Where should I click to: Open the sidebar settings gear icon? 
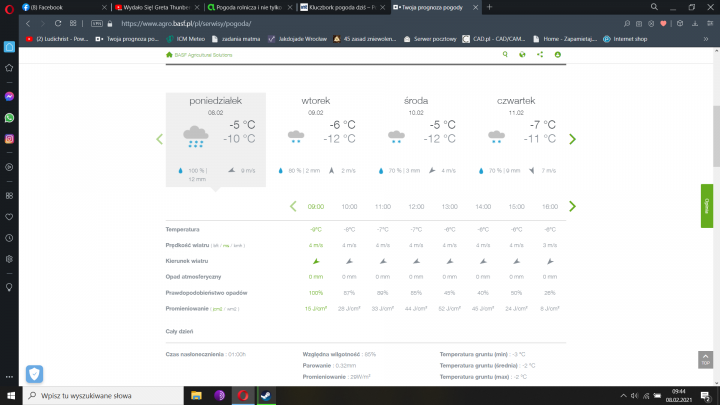pyautogui.click(x=9, y=259)
